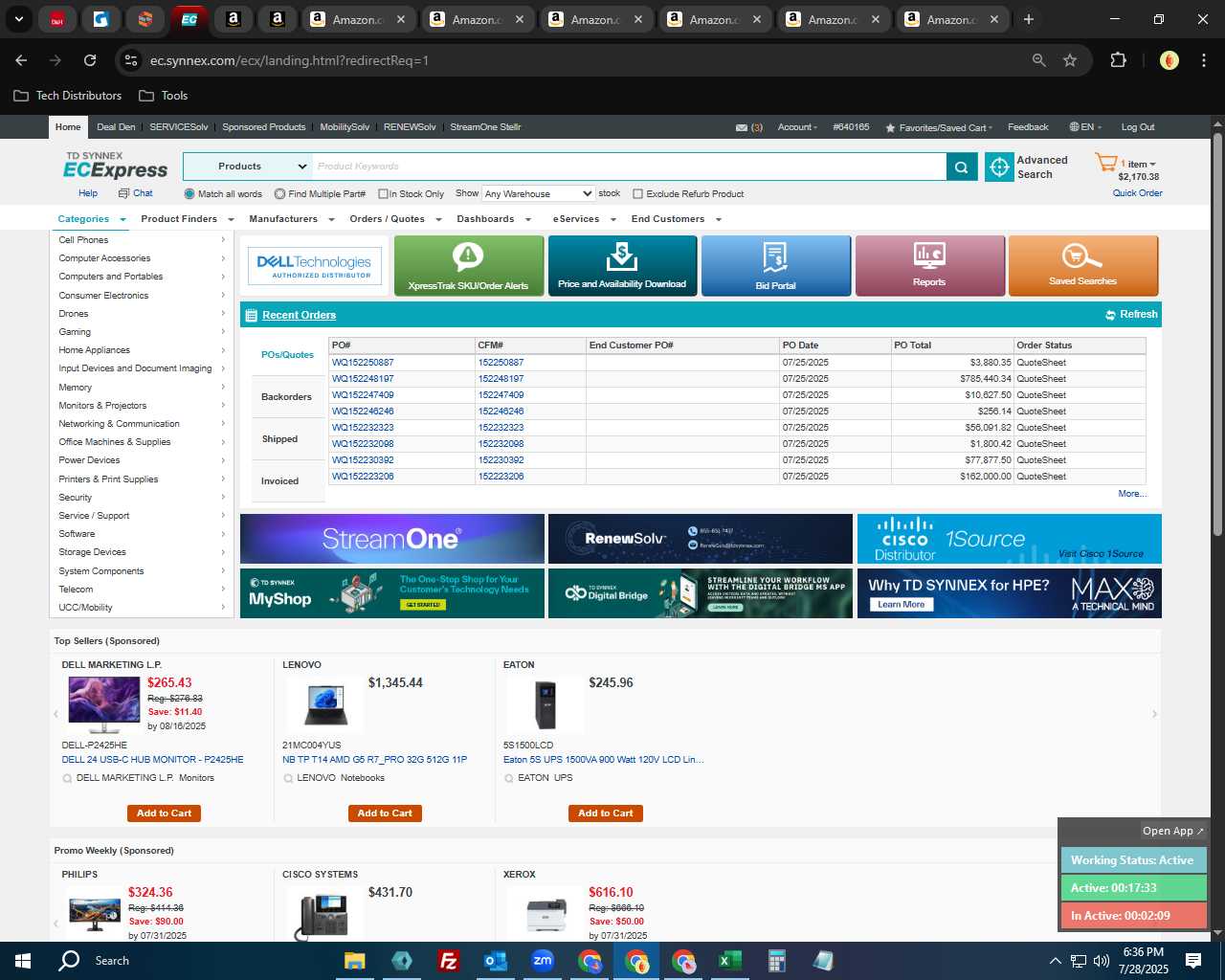The height and width of the screenshot is (980, 1225).
Task: Open Excel from taskbar
Action: click(x=729, y=961)
